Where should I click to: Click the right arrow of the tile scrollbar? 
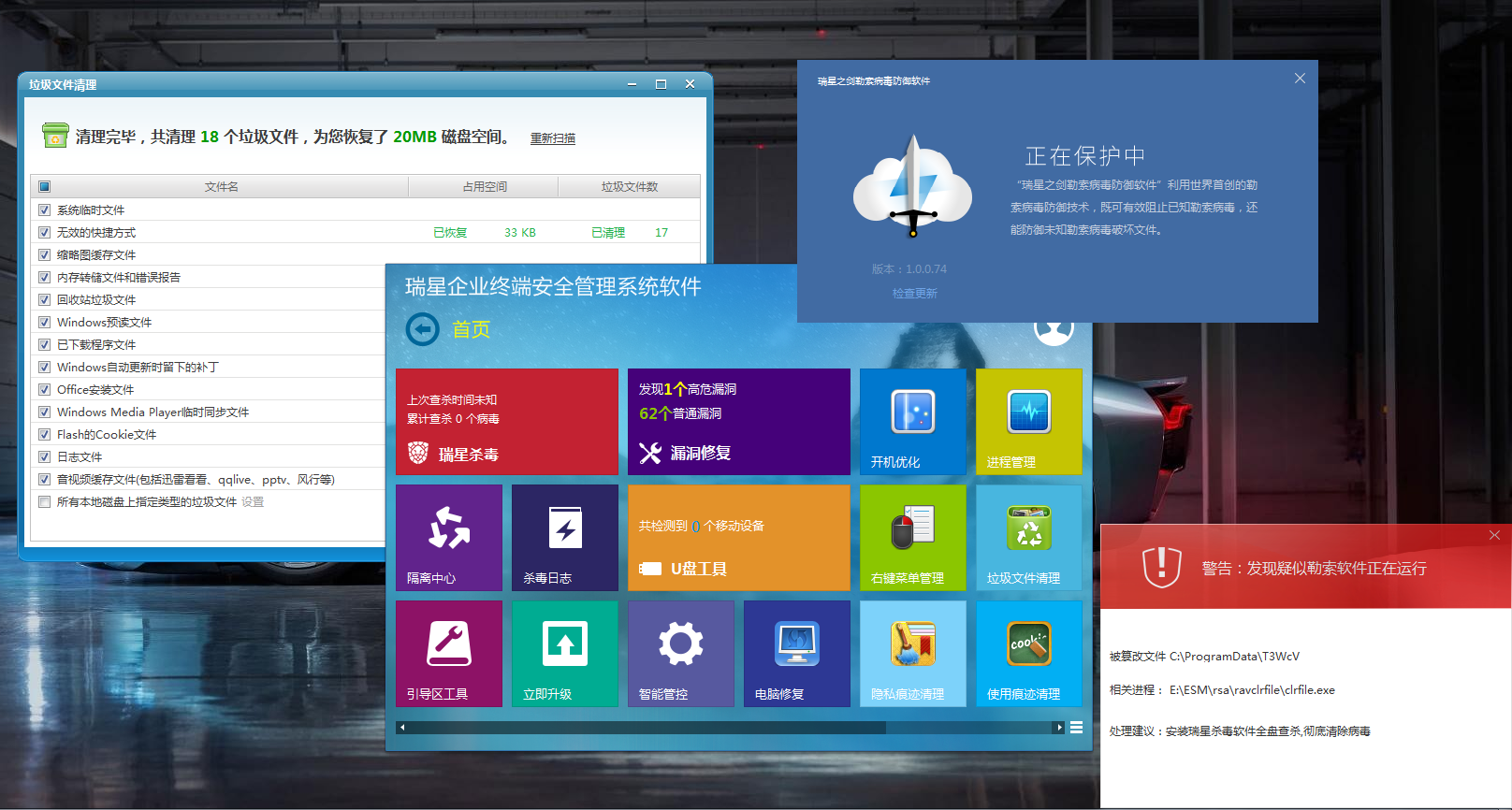point(1058,728)
